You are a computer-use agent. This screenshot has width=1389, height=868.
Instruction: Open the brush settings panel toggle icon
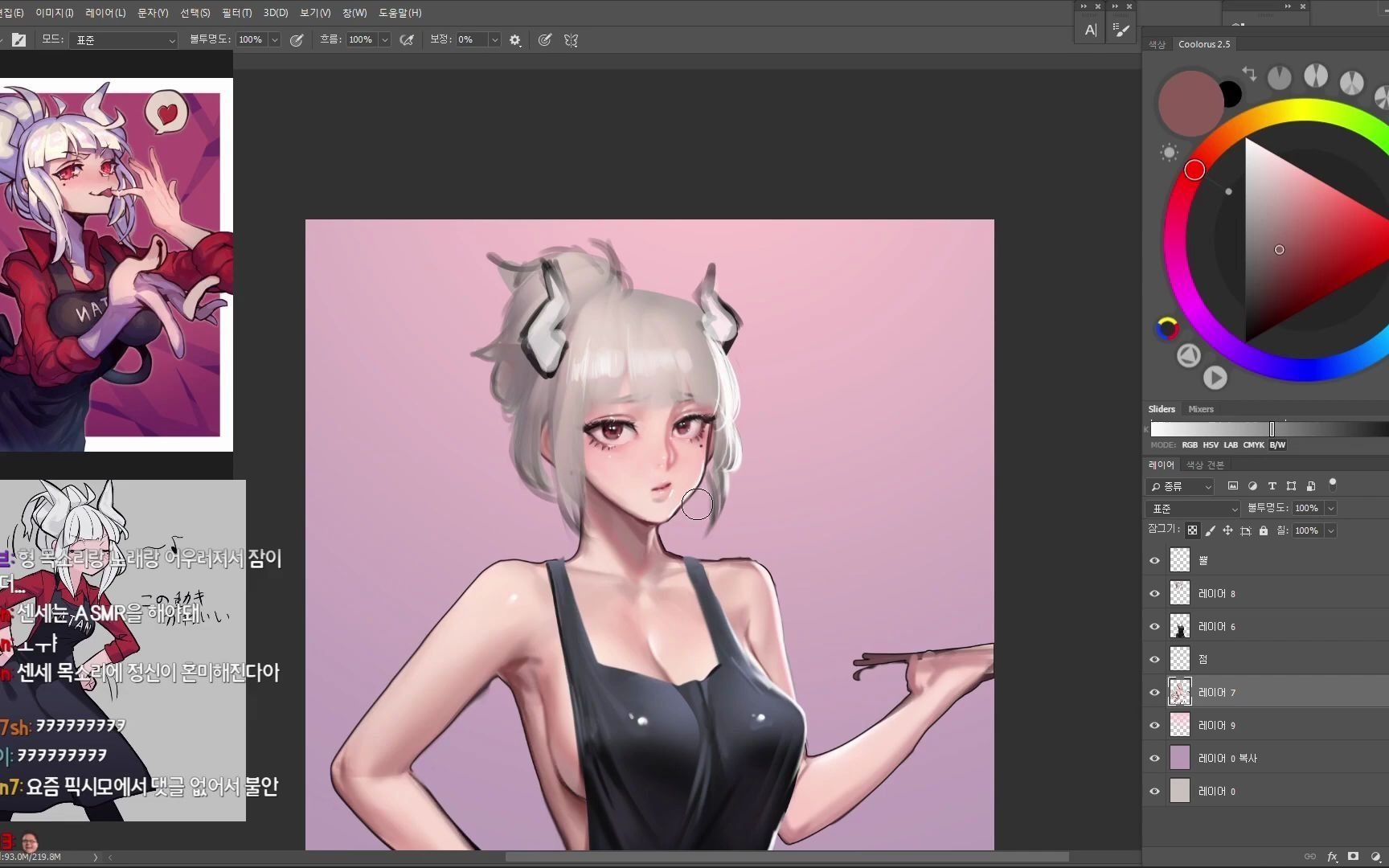19,39
